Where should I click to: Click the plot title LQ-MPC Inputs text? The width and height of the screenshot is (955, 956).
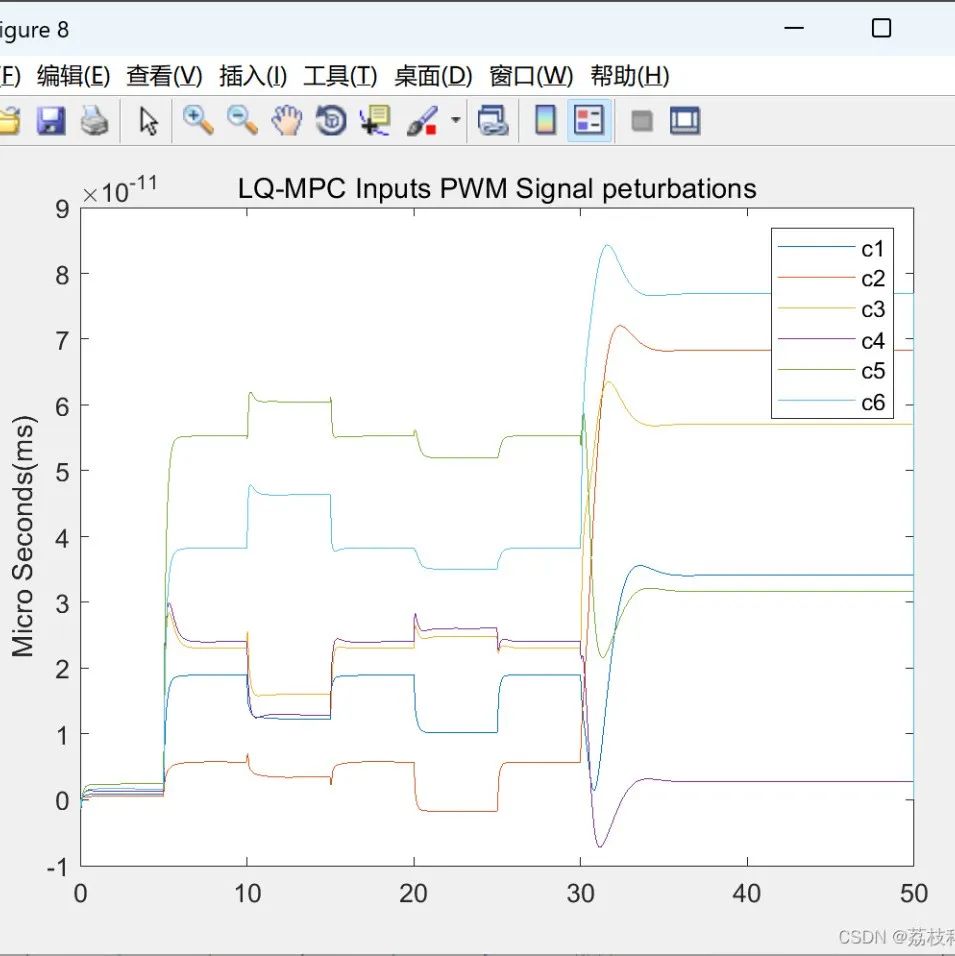pyautogui.click(x=497, y=188)
